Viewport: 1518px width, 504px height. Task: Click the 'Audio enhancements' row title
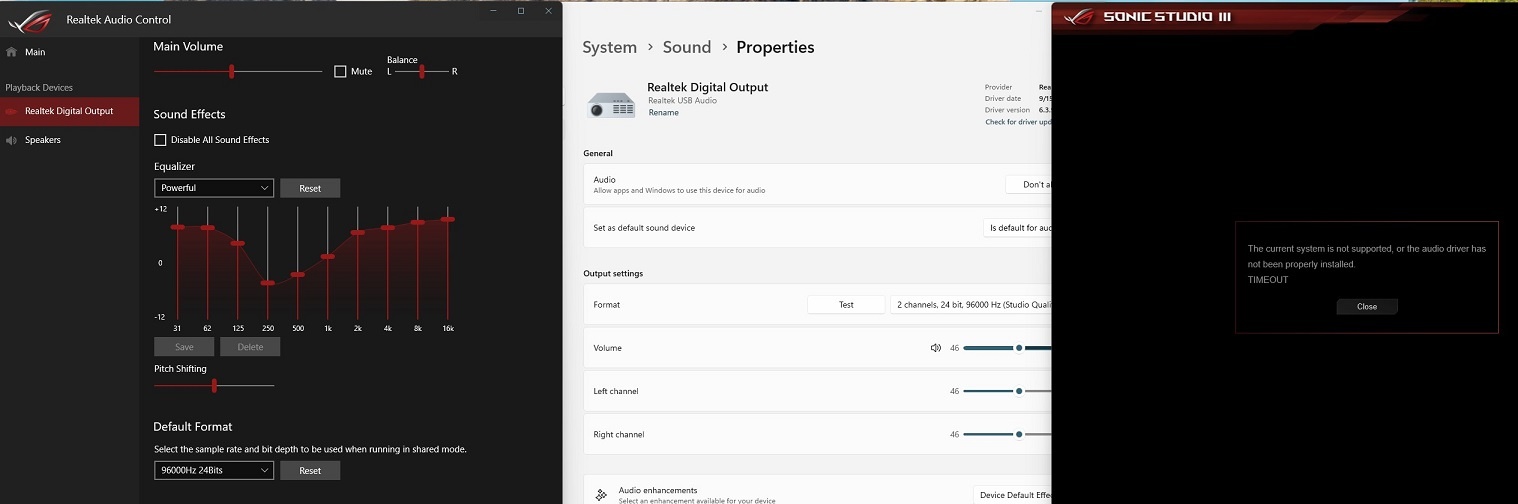pyautogui.click(x=658, y=490)
